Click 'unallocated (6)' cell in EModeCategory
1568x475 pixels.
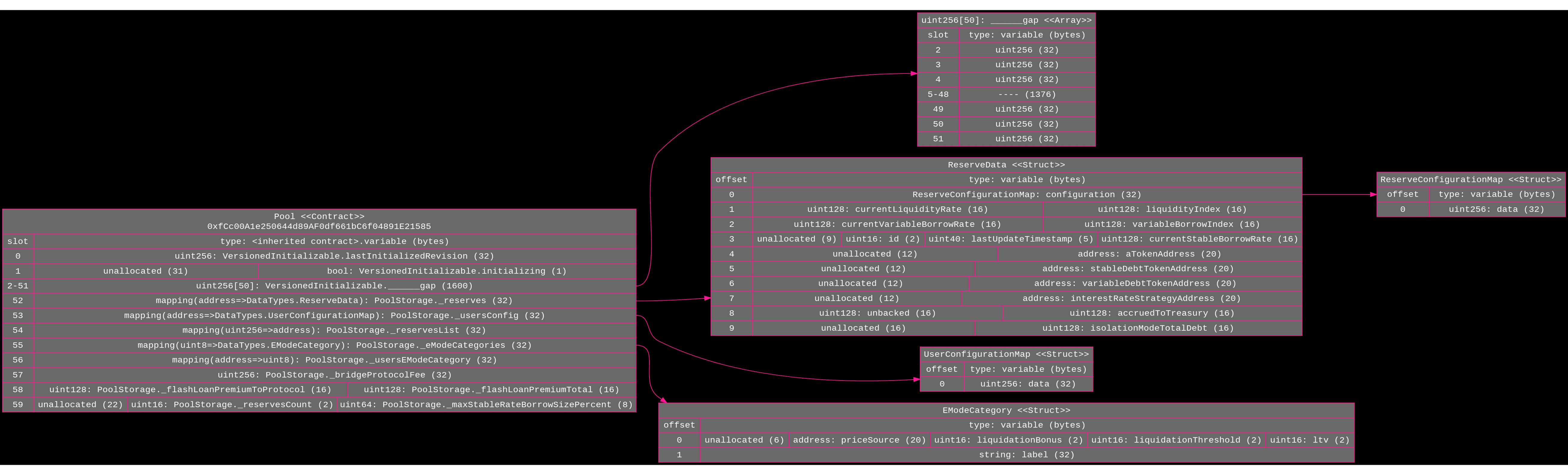click(745, 440)
